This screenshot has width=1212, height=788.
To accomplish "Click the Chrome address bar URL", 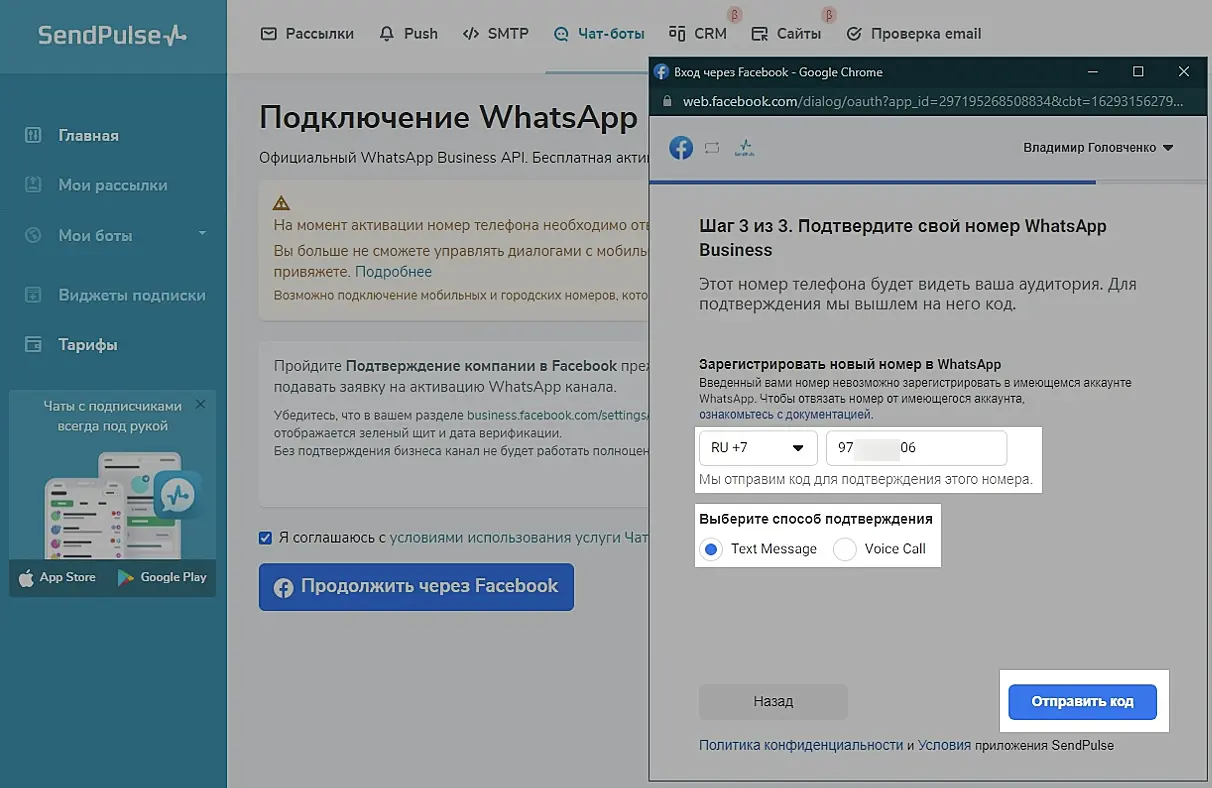I will click(x=933, y=101).
